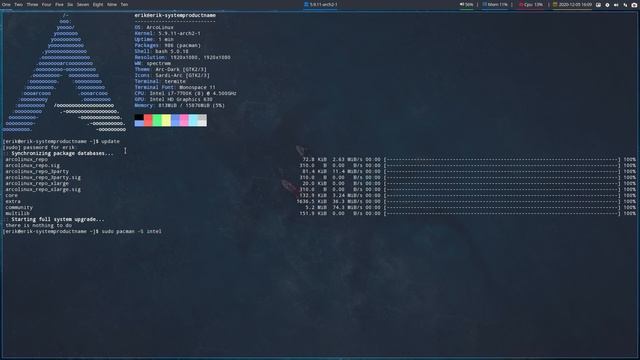Image resolution: width=640 pixels, height=360 pixels.
Task: Click the 'Kernel: 5.9.11-arch2-1' neofetch line
Action: point(167,33)
